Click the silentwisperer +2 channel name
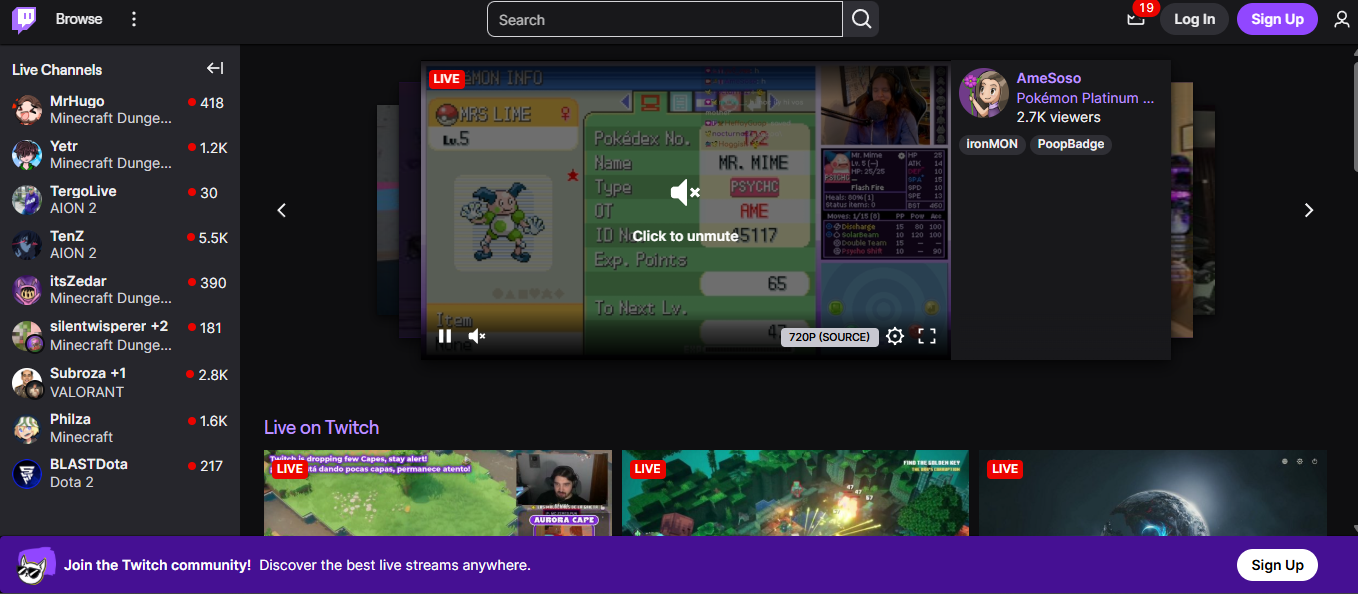Screen dimensions: 1358x594 pyautogui.click(x=109, y=326)
